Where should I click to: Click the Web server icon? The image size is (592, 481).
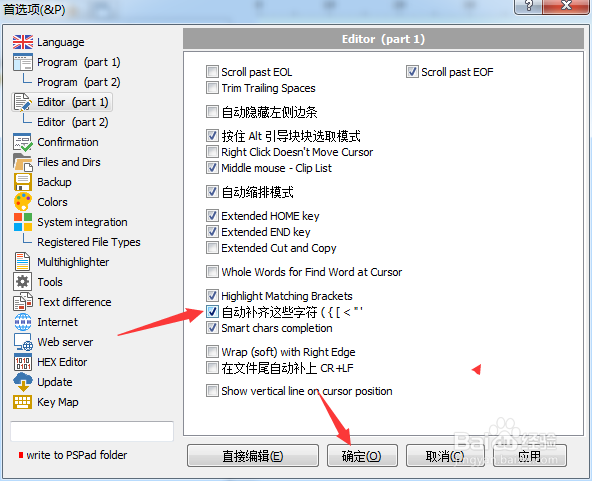coord(23,342)
